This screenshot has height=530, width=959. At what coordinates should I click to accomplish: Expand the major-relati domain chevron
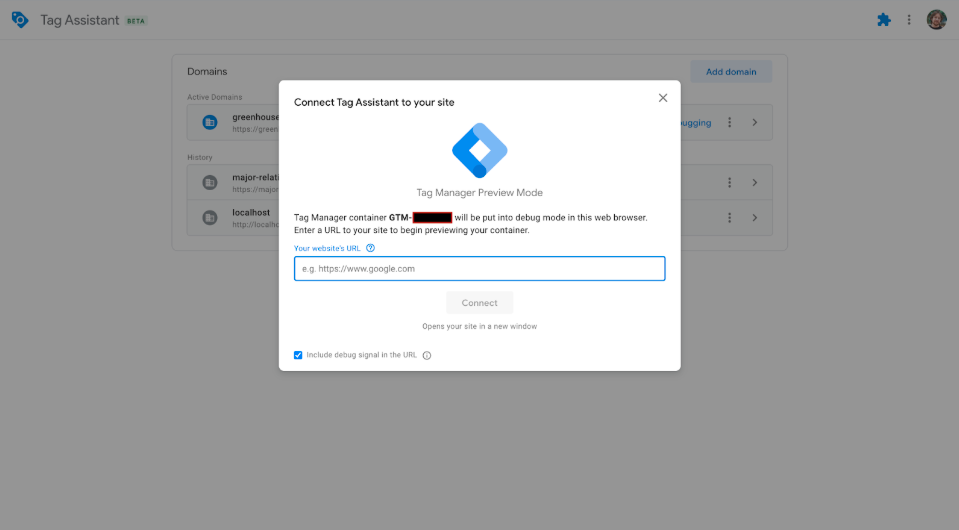point(755,183)
